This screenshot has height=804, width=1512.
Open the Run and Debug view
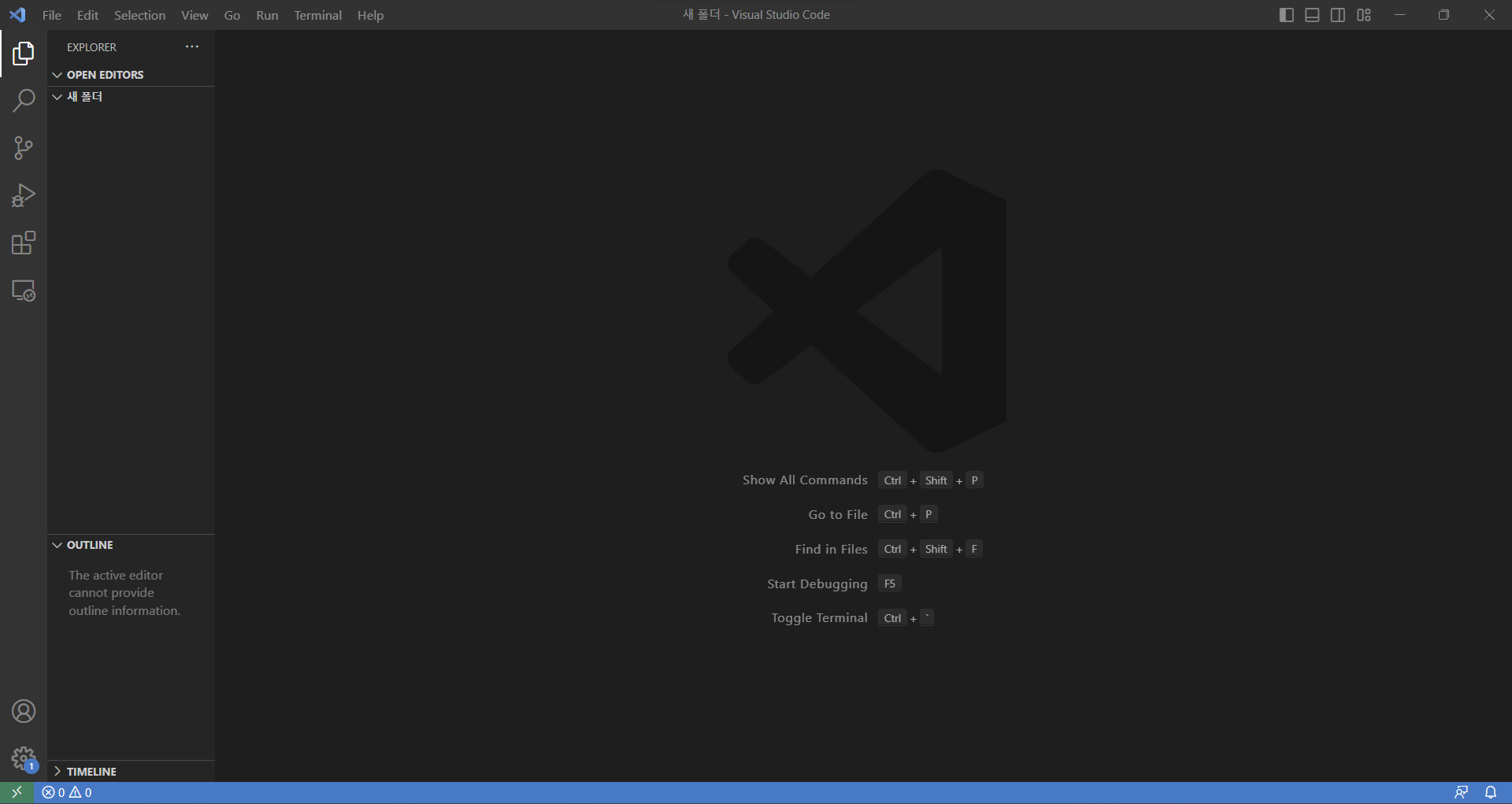(x=24, y=195)
